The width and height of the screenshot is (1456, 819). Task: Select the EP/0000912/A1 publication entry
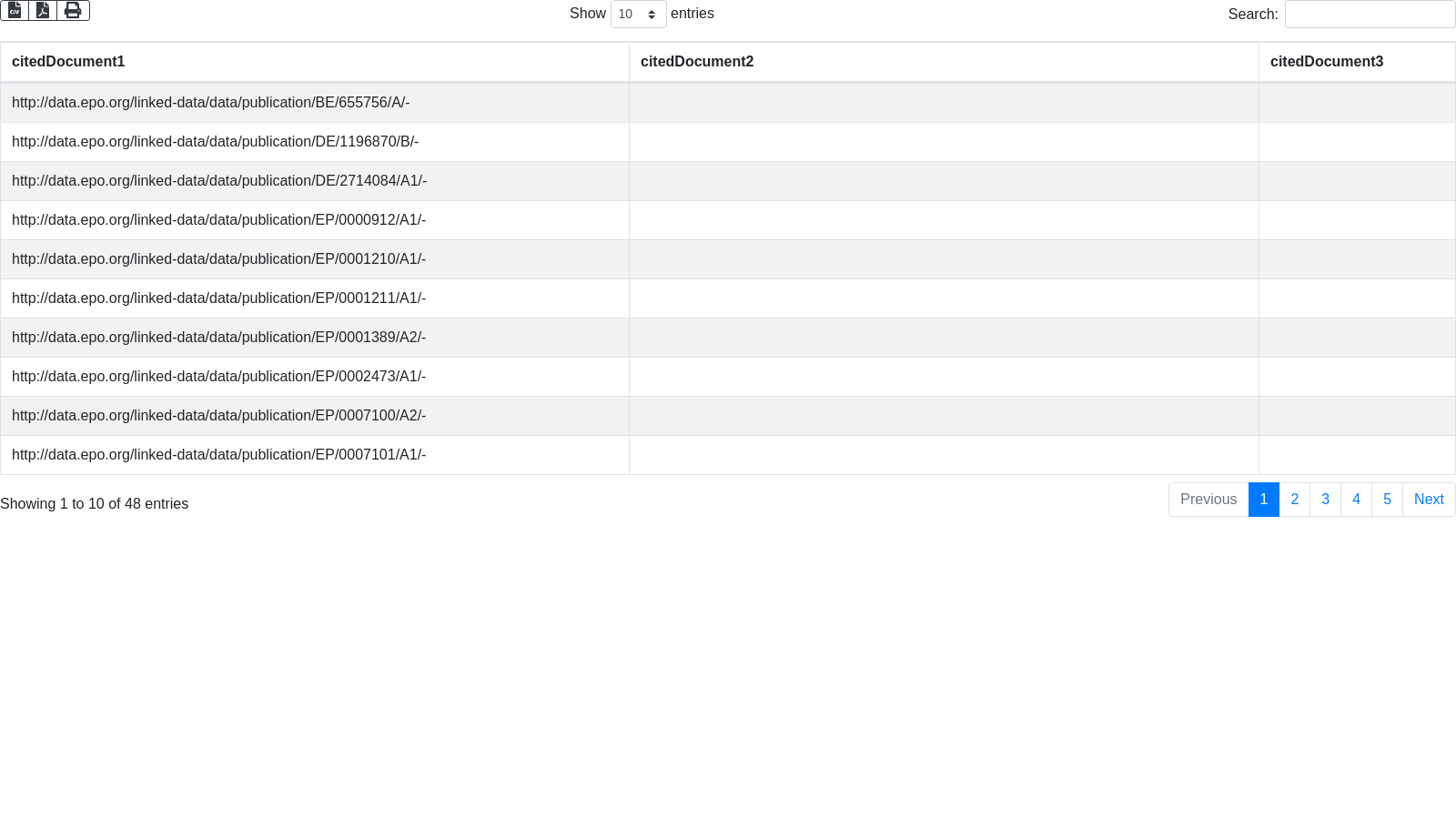[x=218, y=220]
